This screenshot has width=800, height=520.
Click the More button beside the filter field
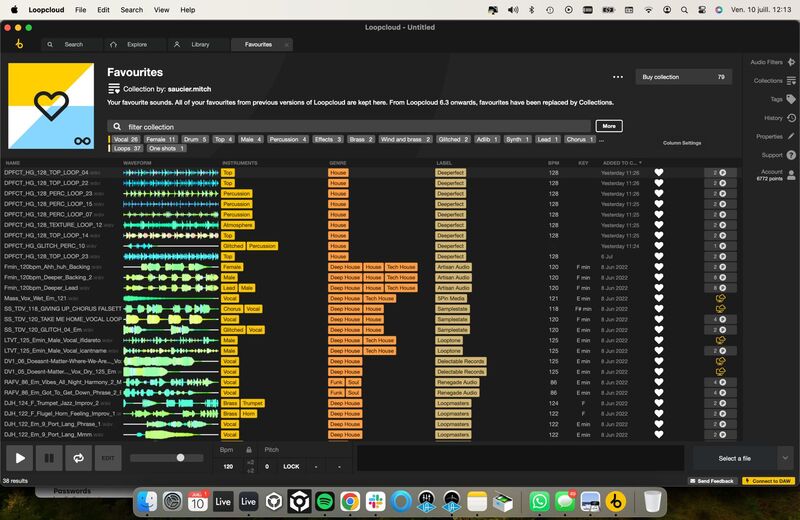[x=609, y=126]
